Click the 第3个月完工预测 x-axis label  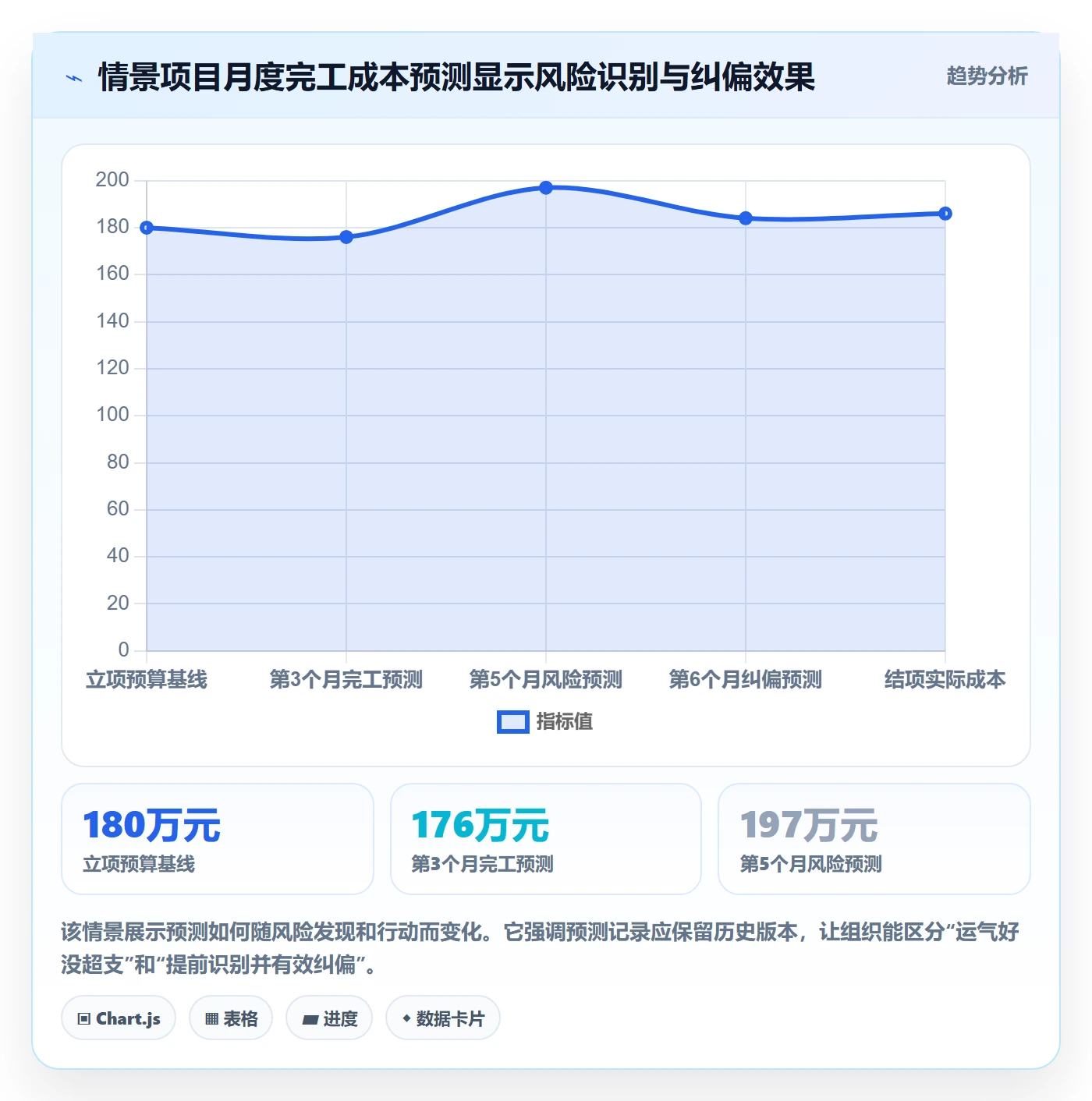(x=346, y=680)
